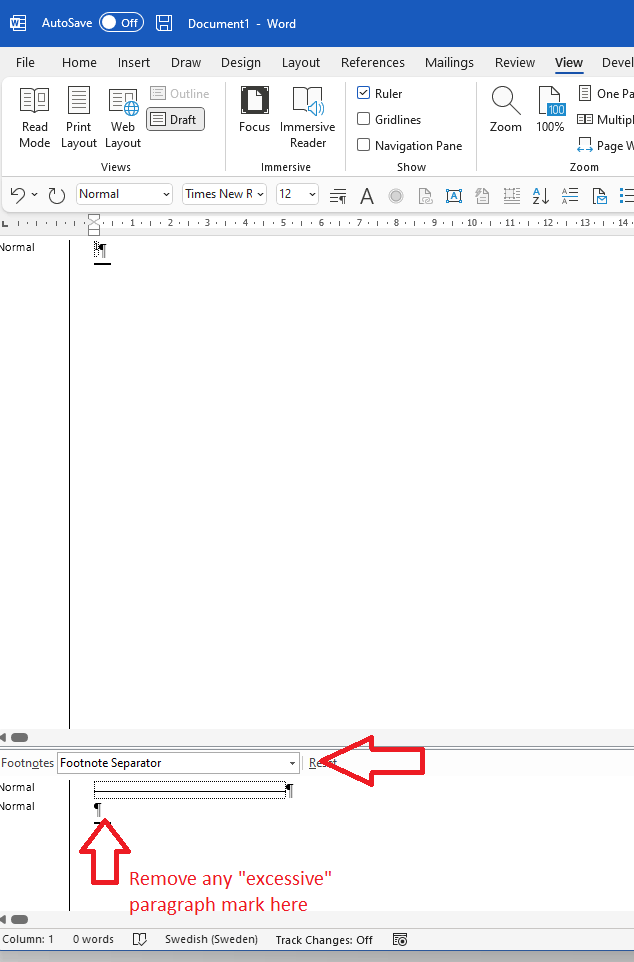Click the document link icon in quick toolbar
The width and height of the screenshot is (634, 962).
coord(425,196)
